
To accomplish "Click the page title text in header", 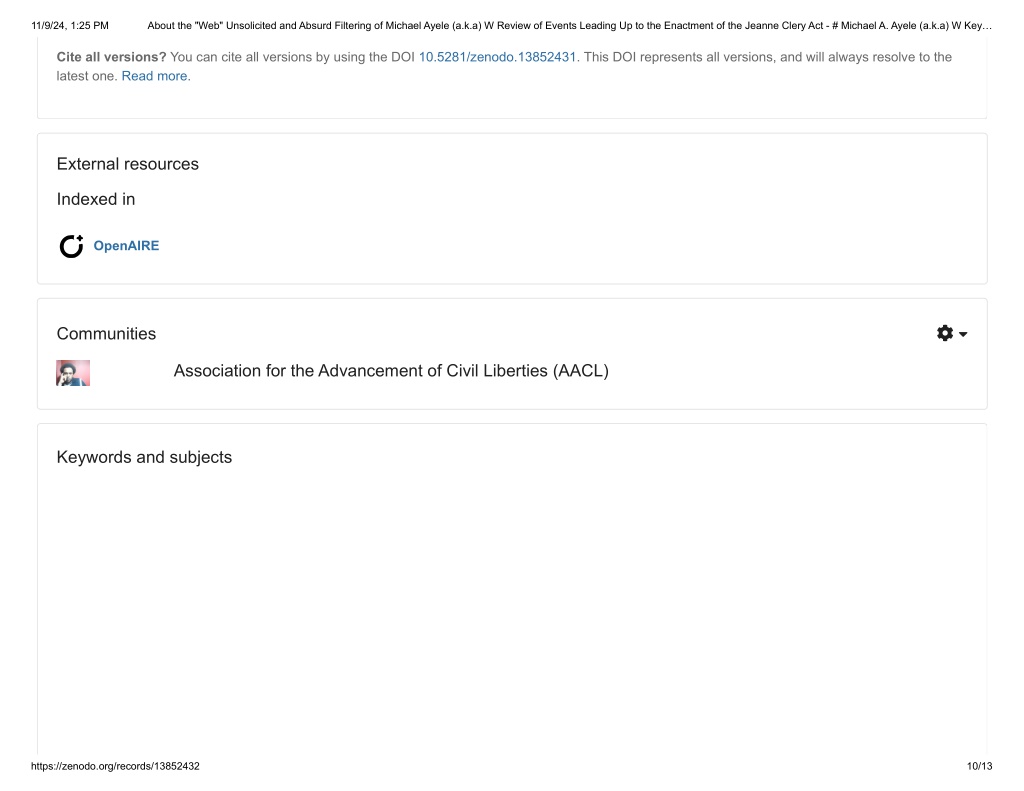I will click(569, 25).
